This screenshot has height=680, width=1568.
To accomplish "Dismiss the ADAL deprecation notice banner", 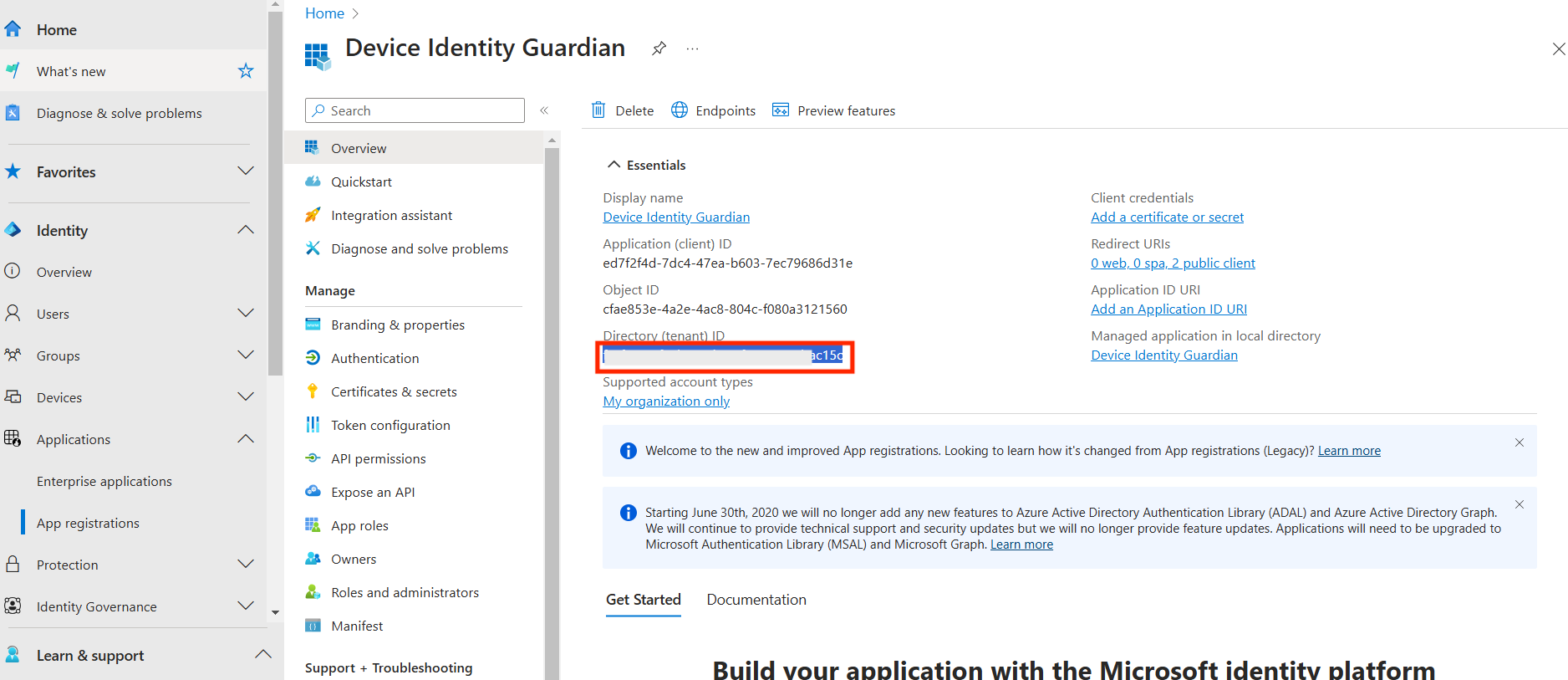I will tap(1519, 504).
